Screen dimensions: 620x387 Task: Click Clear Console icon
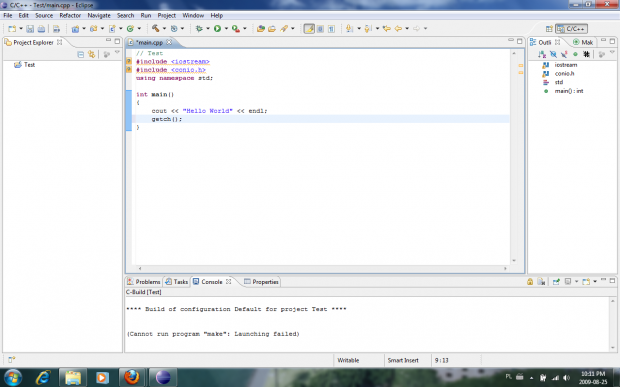[x=542, y=281]
